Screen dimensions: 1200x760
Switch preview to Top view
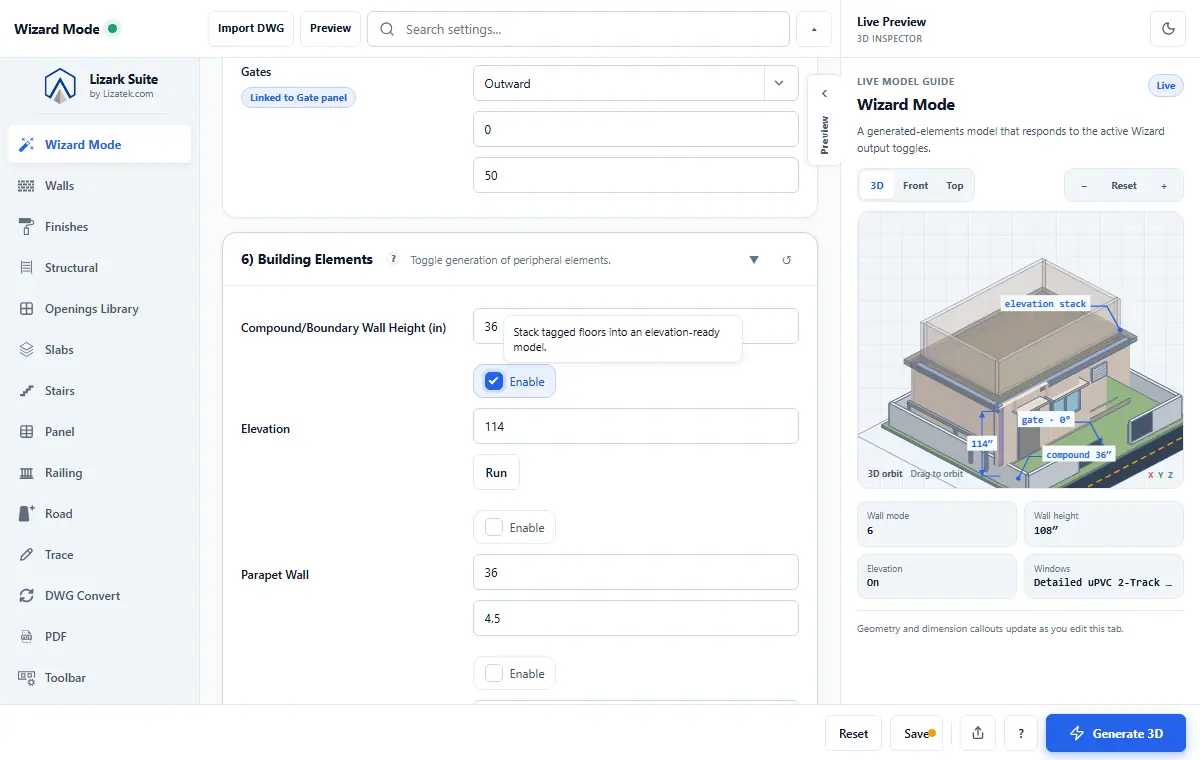(x=955, y=186)
